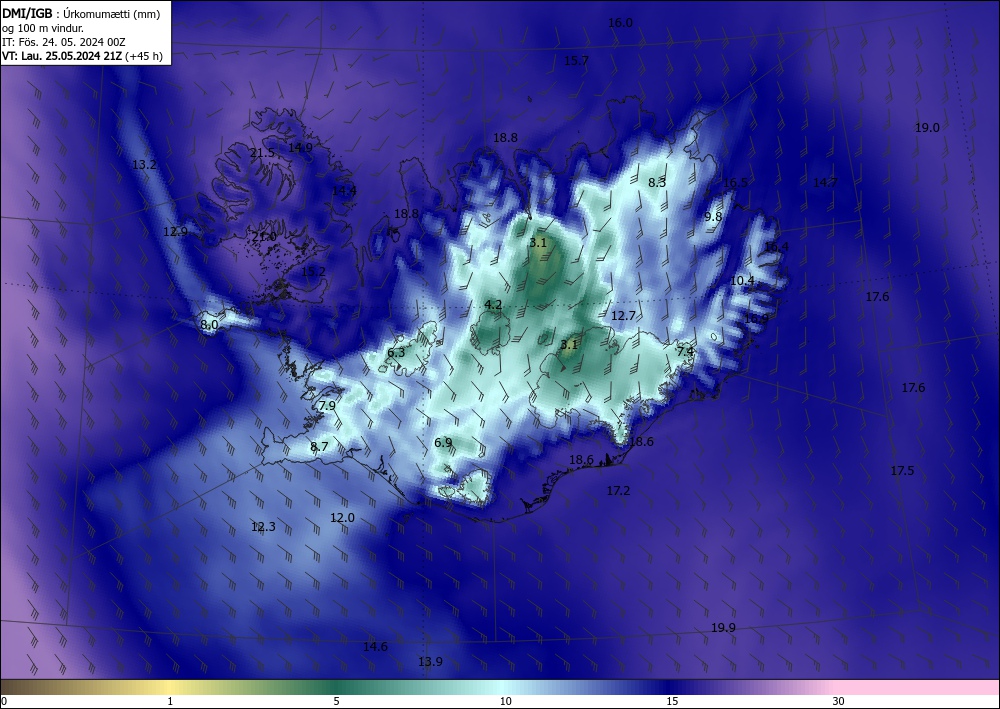Viewport: 1000px width, 709px height.
Task: Click the 21.0 value label
Action: pos(264,237)
